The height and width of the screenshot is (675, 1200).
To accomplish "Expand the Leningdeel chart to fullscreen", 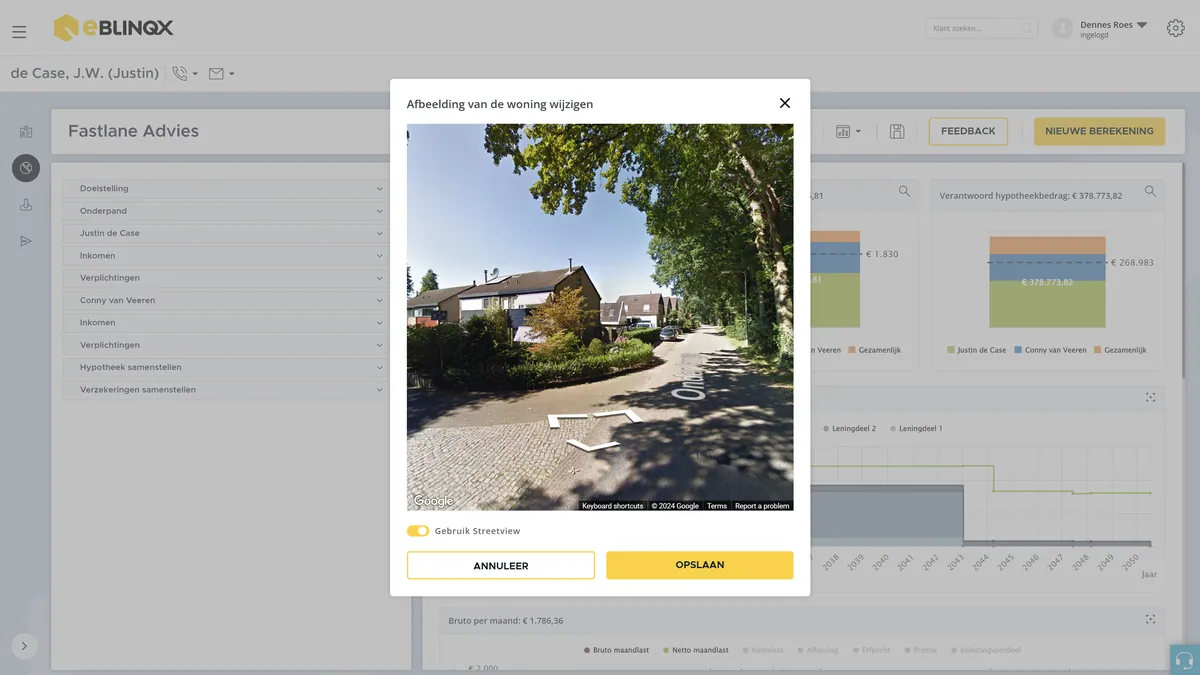I will pos(1150,397).
